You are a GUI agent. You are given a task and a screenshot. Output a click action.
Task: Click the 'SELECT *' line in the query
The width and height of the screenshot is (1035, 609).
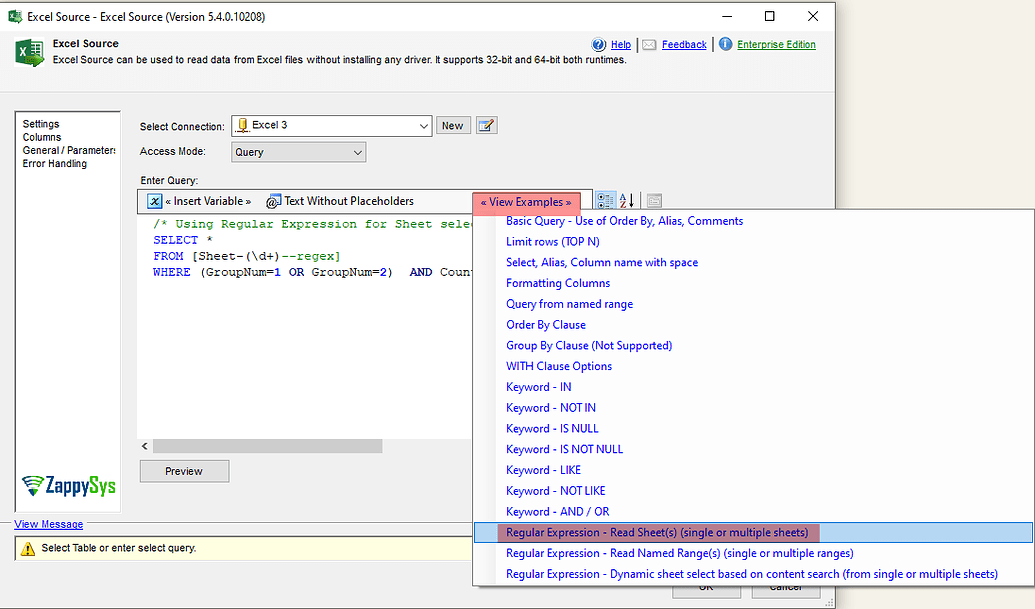pyautogui.click(x=183, y=240)
